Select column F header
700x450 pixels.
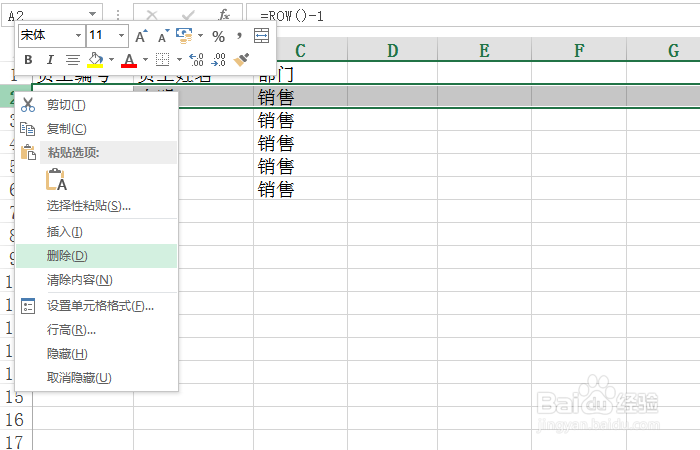[579, 50]
